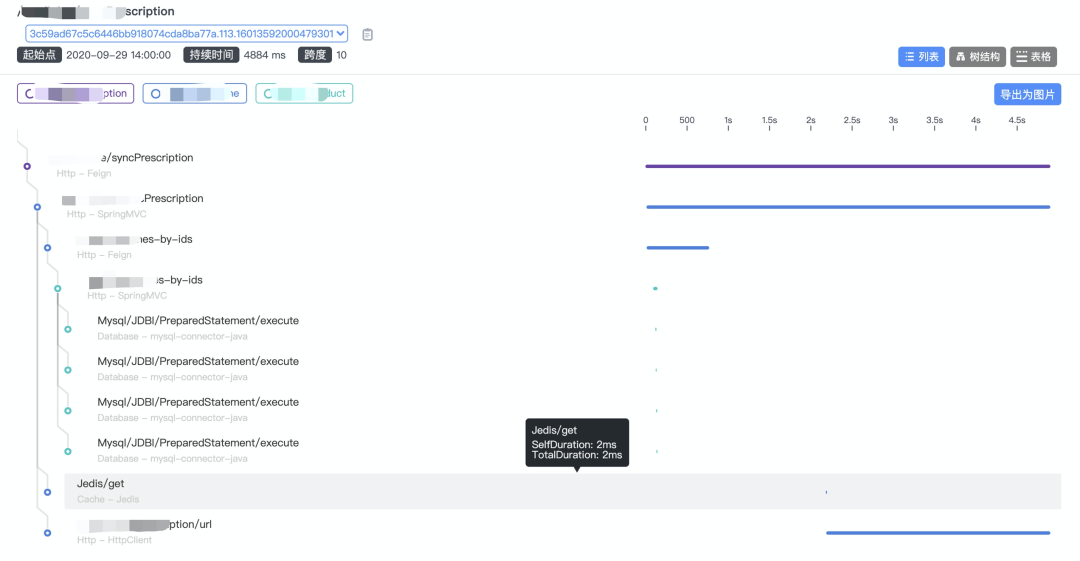The width and height of the screenshot is (1080, 561).
Task: Switch to 列表 list view
Action: click(x=921, y=57)
